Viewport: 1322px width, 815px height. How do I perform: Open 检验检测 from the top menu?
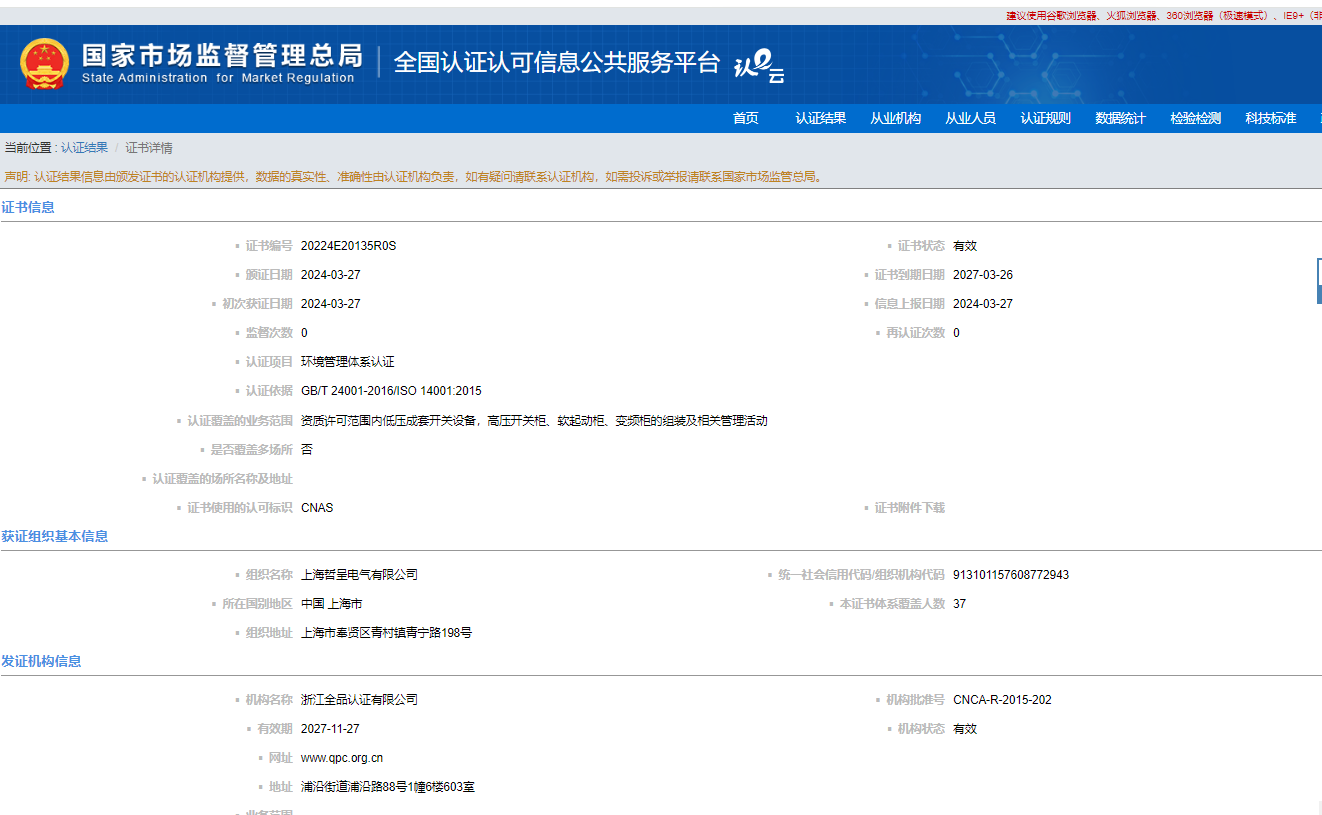[x=1195, y=118]
